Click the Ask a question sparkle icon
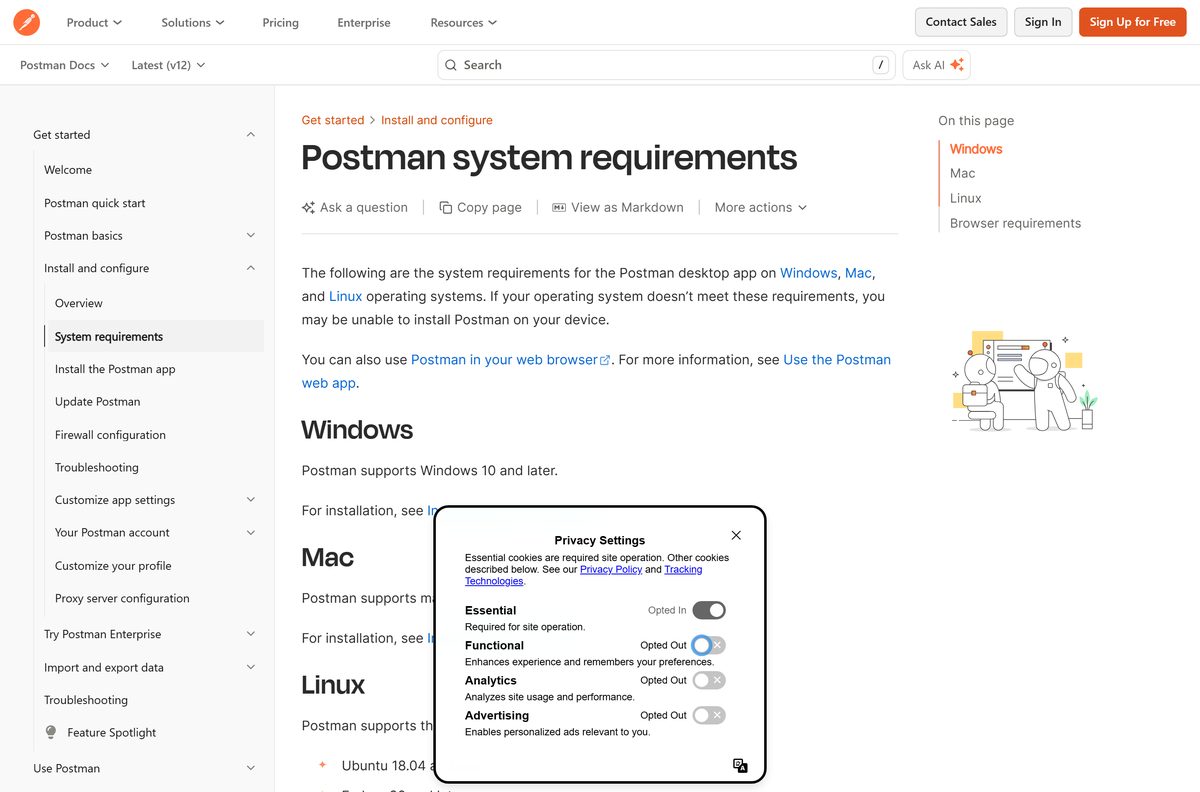 click(308, 208)
